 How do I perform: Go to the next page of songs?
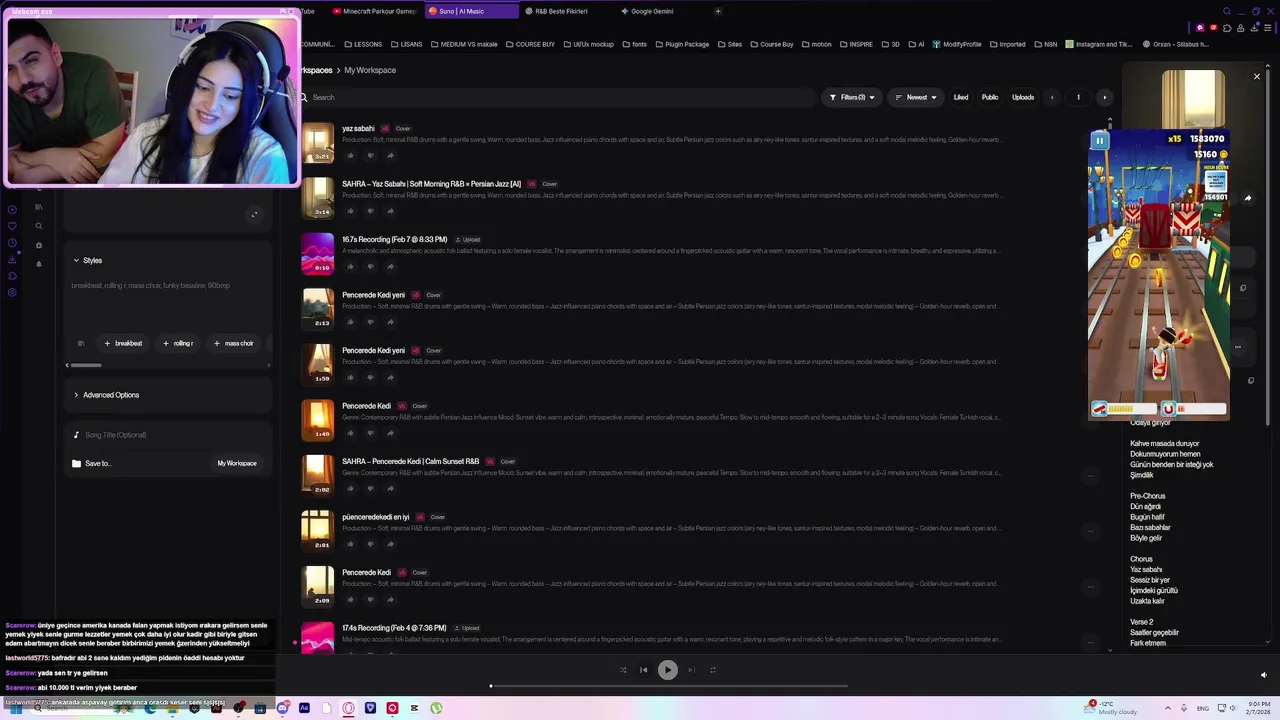pyautogui.click(x=1104, y=97)
